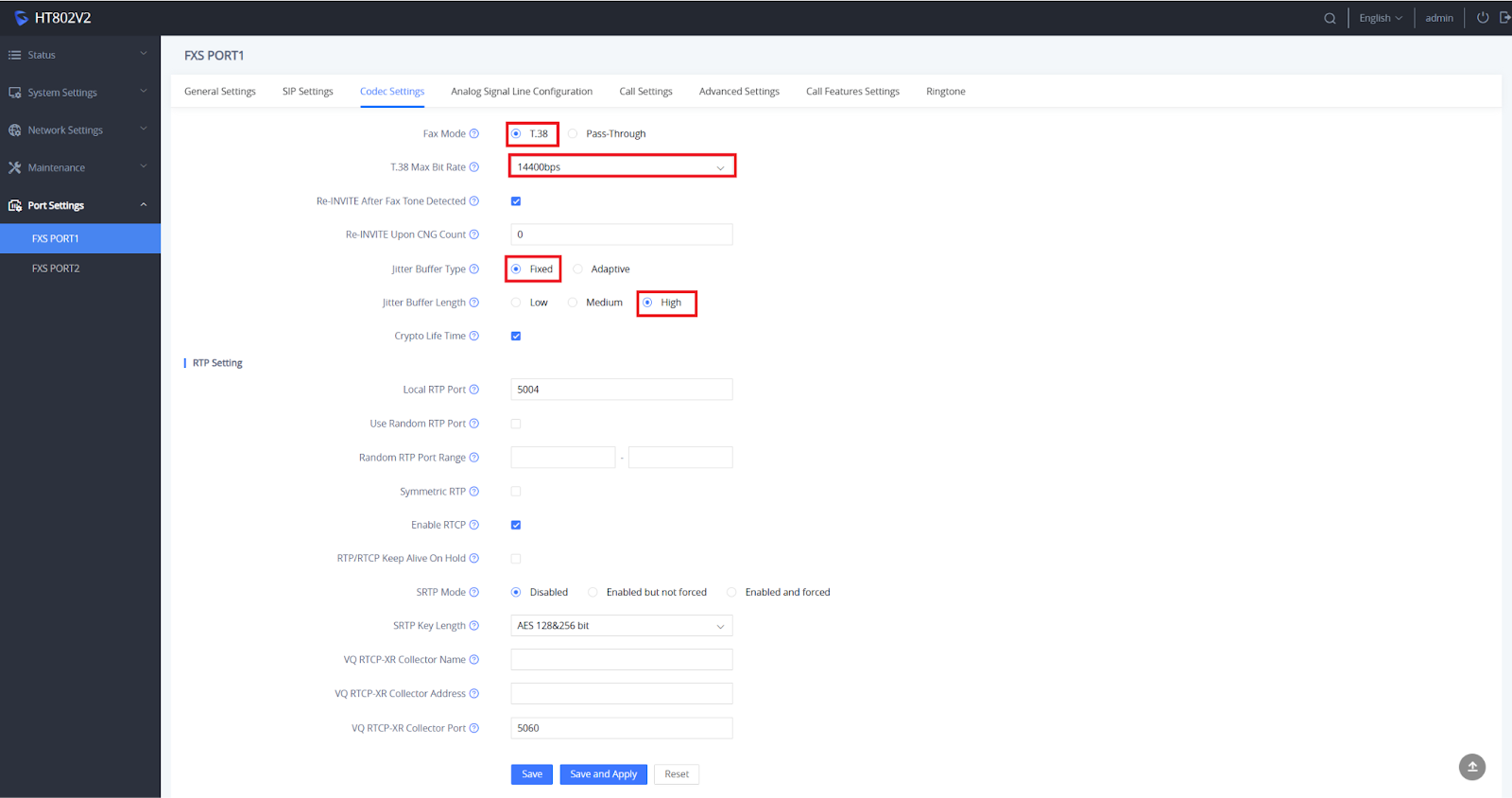Open help for VQ RTCP-XR Collector Name

[x=474, y=660]
